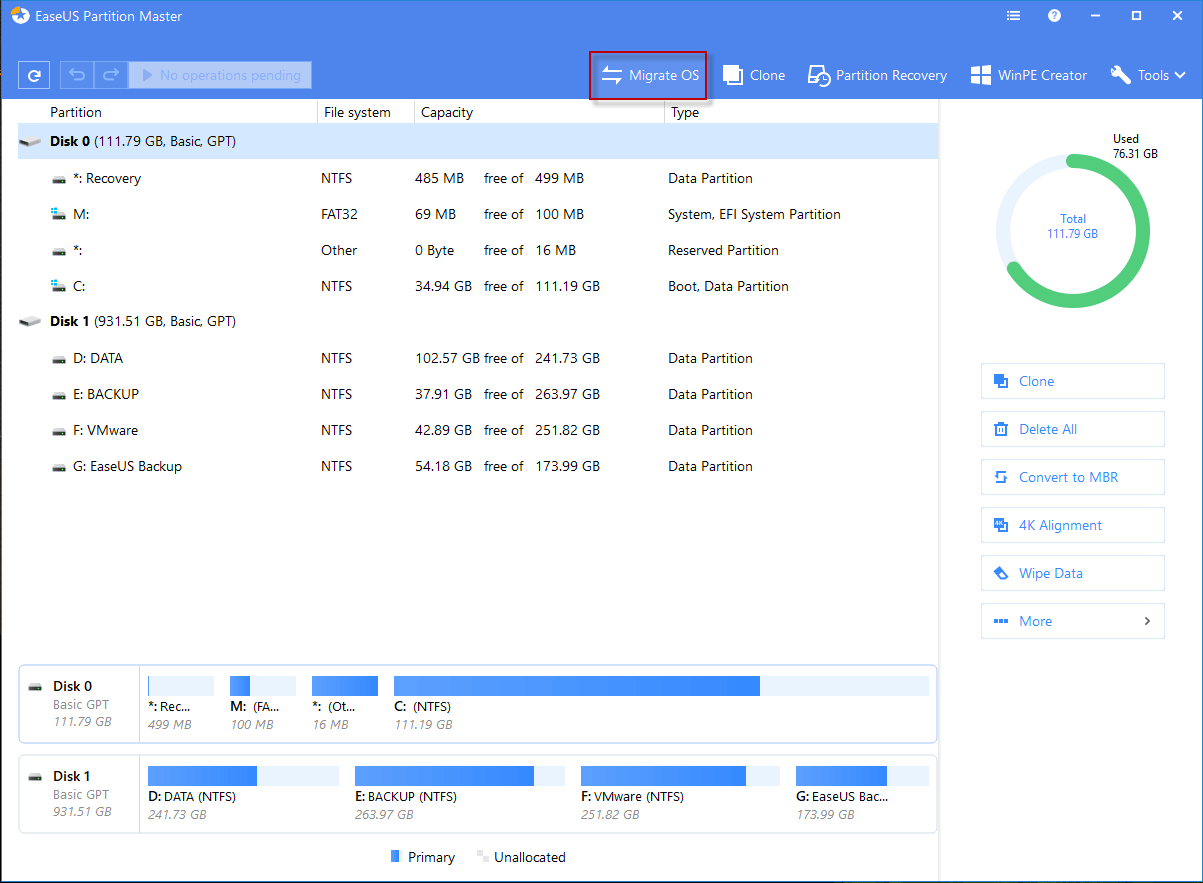The height and width of the screenshot is (883, 1203).
Task: Click the undo arrow in toolbar
Action: 76,75
